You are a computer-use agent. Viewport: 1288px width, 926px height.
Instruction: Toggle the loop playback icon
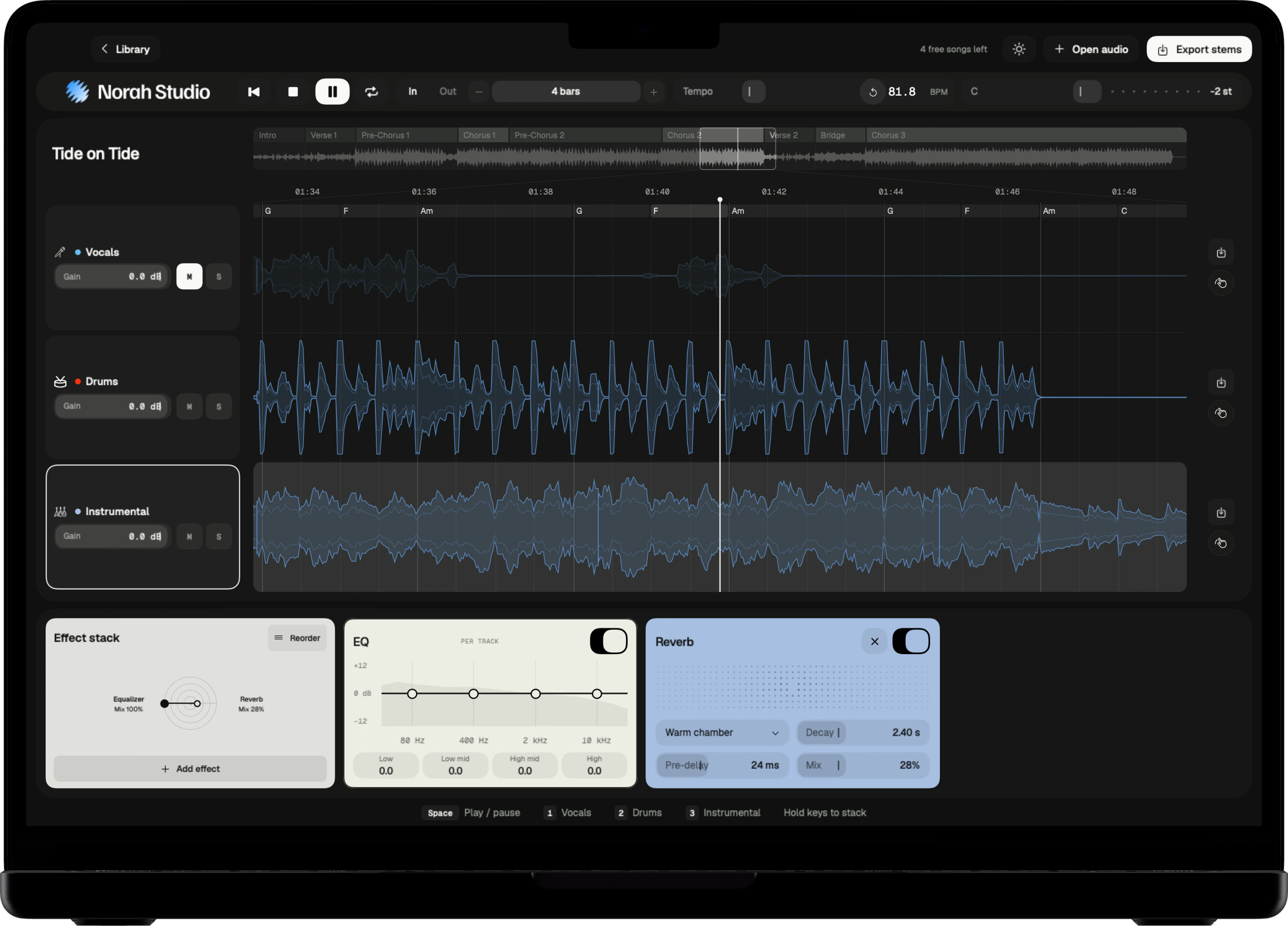[x=371, y=92]
